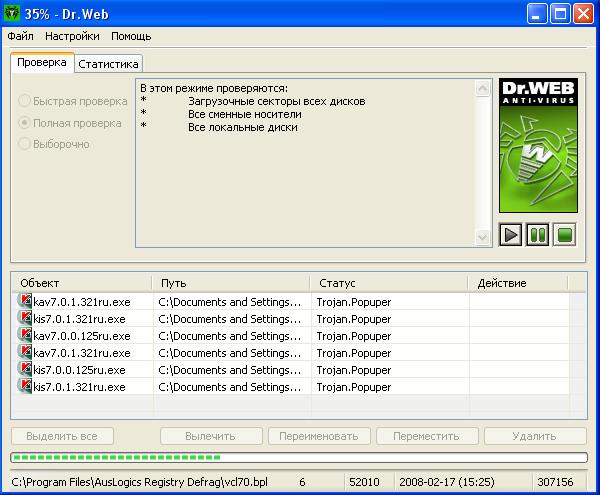Click the Dr.WEB Anti-Virus logo banner
The height and width of the screenshot is (495, 600).
[538, 145]
